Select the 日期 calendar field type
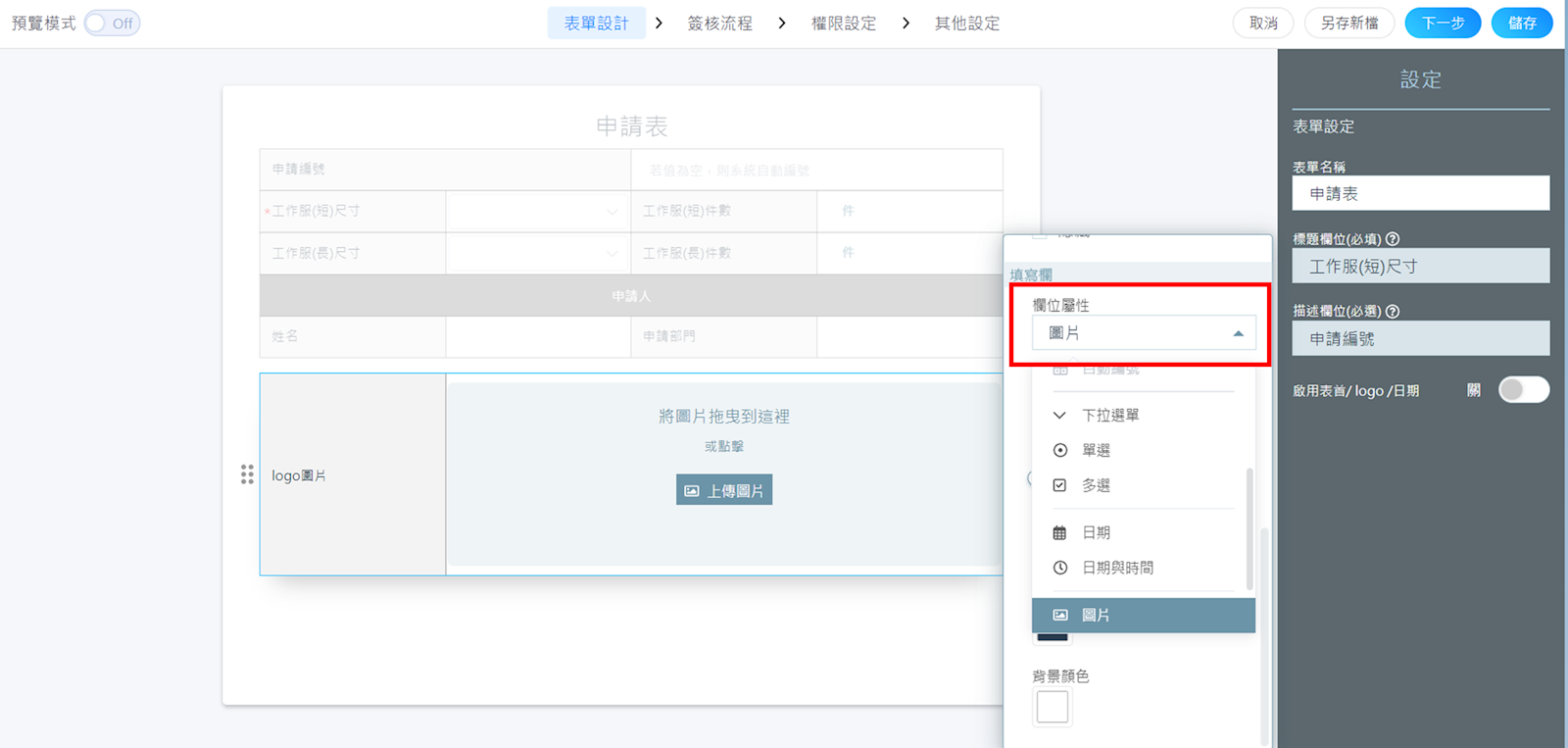The image size is (1568, 748). pyautogui.click(x=1096, y=532)
